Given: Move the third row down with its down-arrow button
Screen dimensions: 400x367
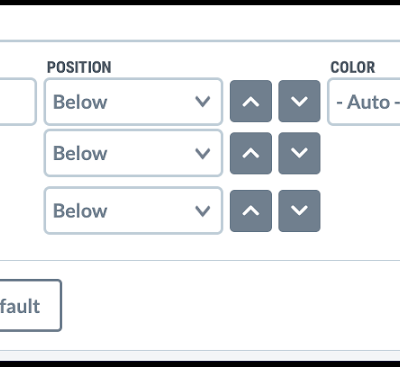Looking at the screenshot, I should pyautogui.click(x=299, y=211).
